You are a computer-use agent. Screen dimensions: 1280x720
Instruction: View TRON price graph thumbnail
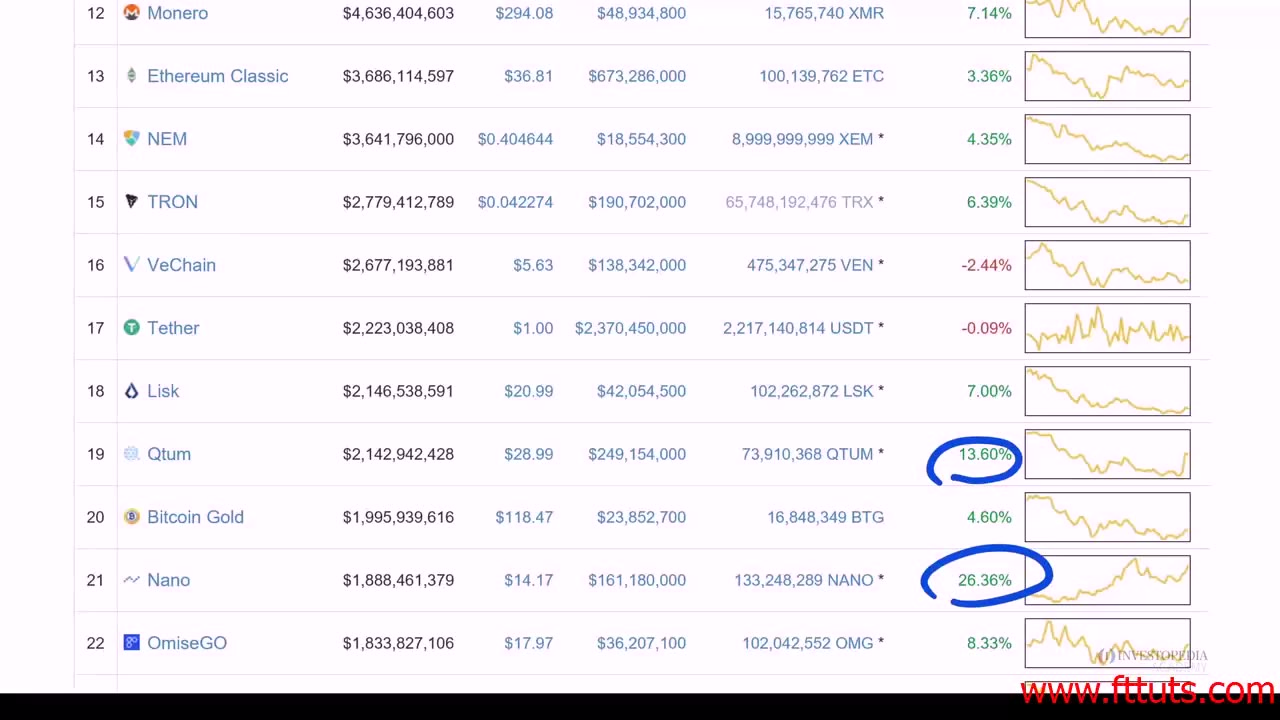(x=1107, y=202)
